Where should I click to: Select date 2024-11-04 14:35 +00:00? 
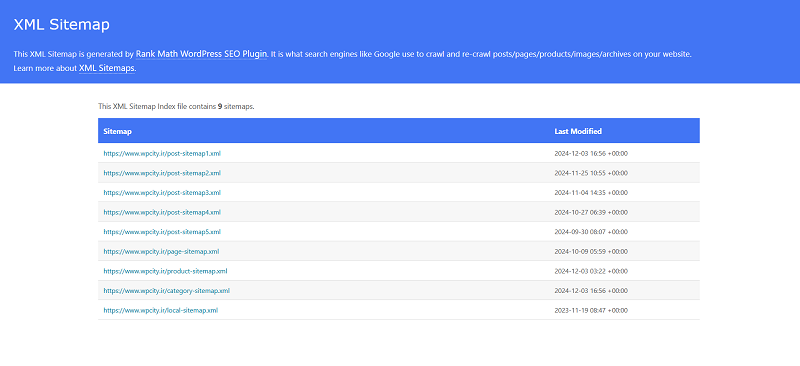591,192
